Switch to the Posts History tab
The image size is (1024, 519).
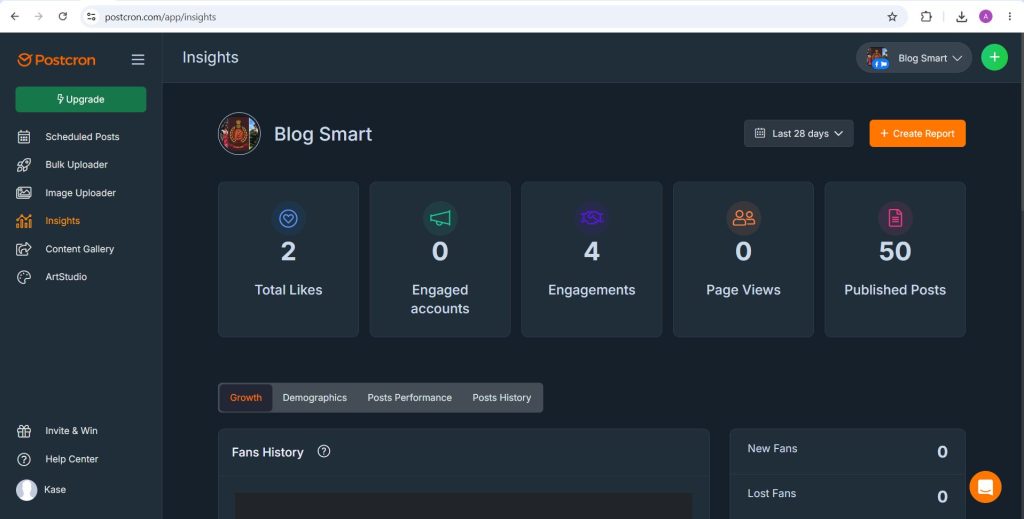click(502, 398)
